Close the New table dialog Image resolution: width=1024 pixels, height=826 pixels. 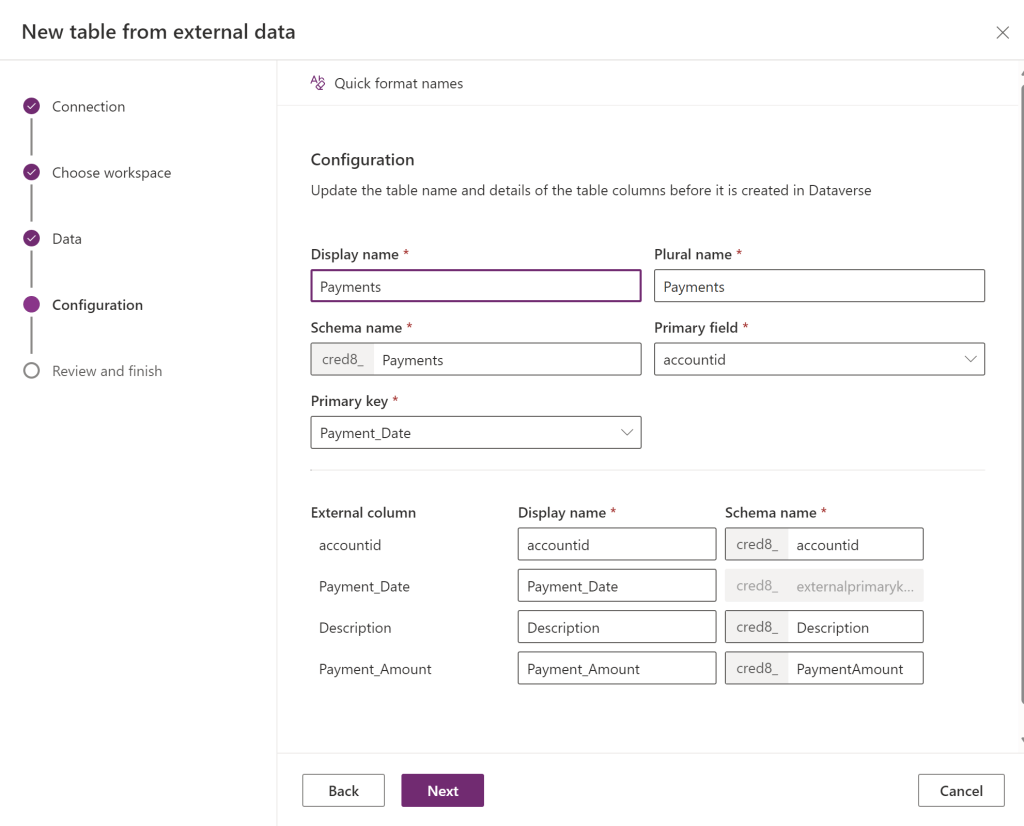pos(1002,32)
